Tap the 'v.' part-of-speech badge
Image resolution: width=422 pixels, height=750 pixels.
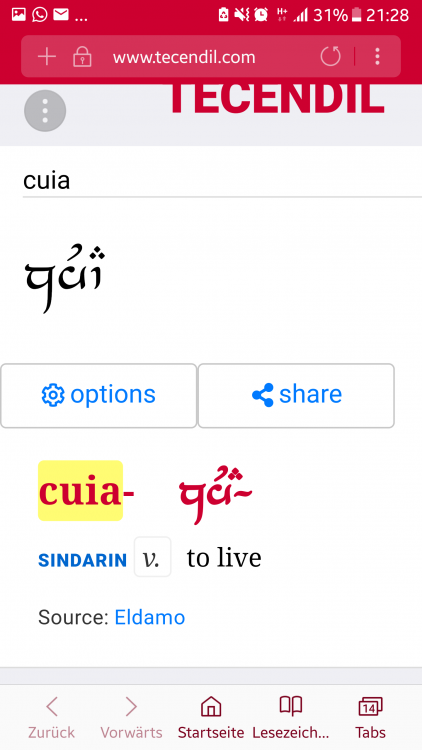coord(153,557)
